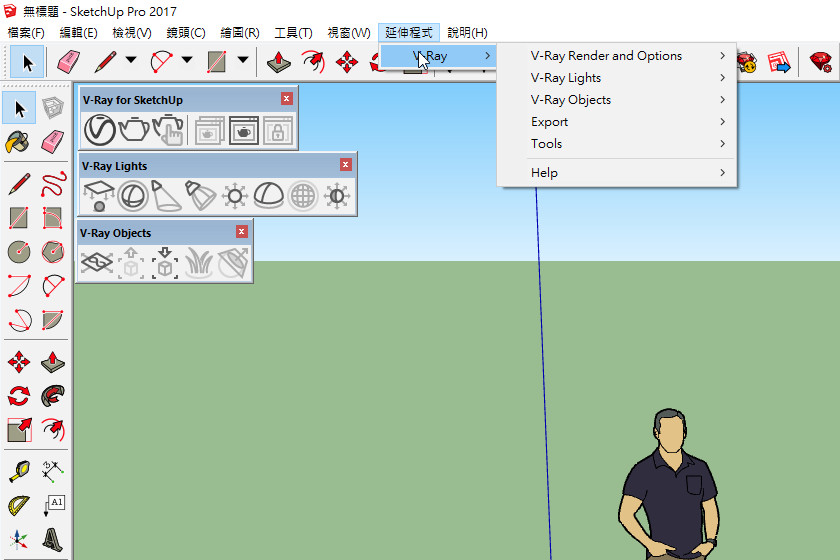Click the Move tool in top toolbar

pyautogui.click(x=347, y=62)
